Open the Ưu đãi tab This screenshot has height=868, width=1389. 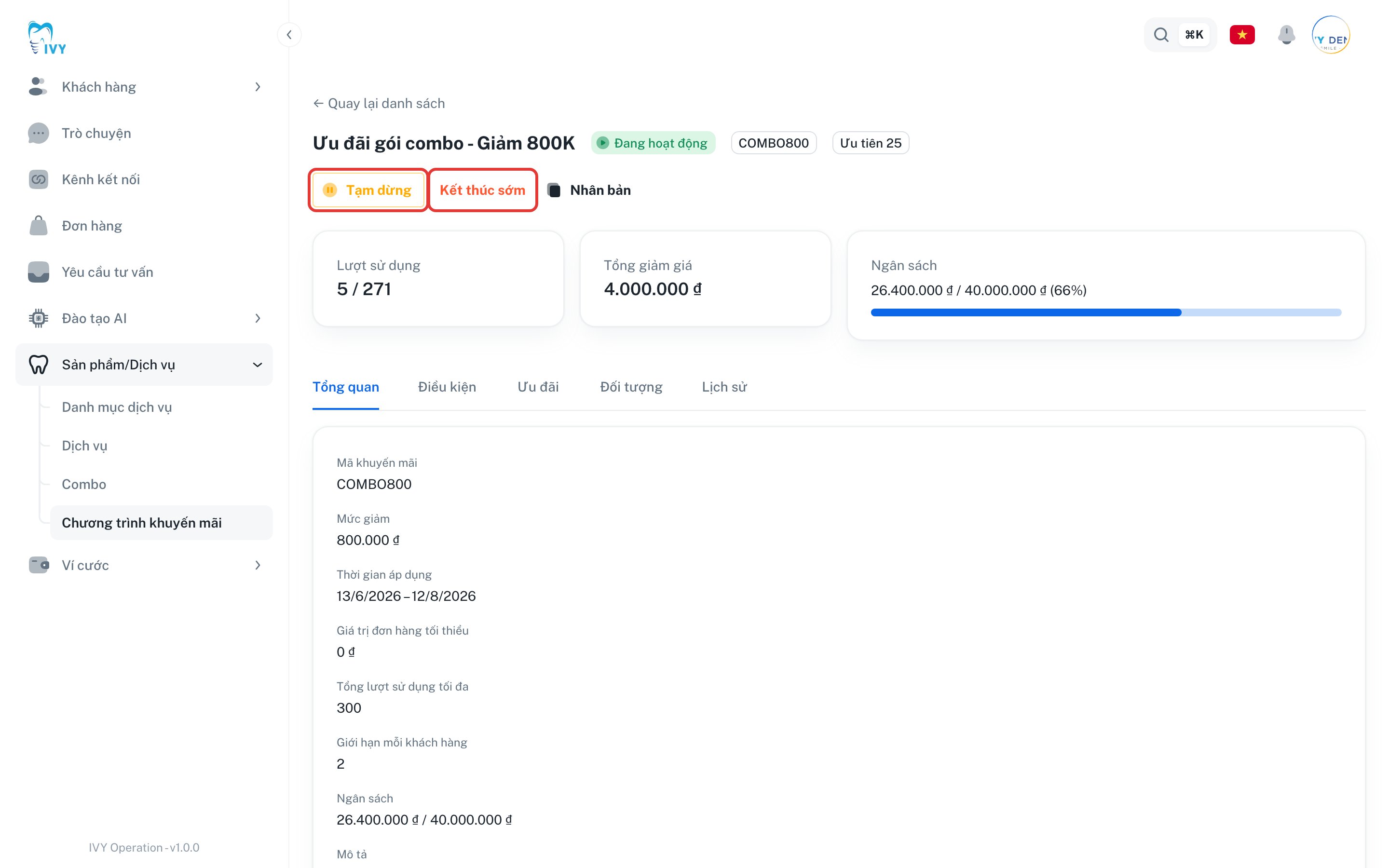click(538, 387)
